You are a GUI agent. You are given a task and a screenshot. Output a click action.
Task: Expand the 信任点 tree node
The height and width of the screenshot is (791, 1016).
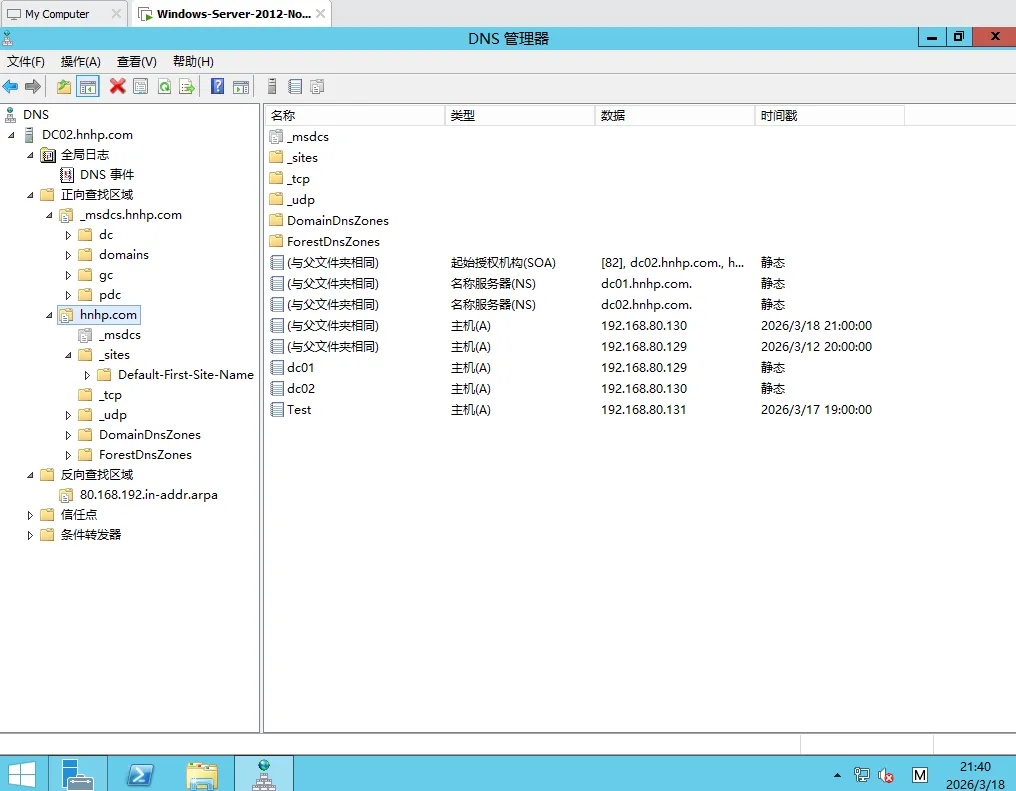click(30, 514)
